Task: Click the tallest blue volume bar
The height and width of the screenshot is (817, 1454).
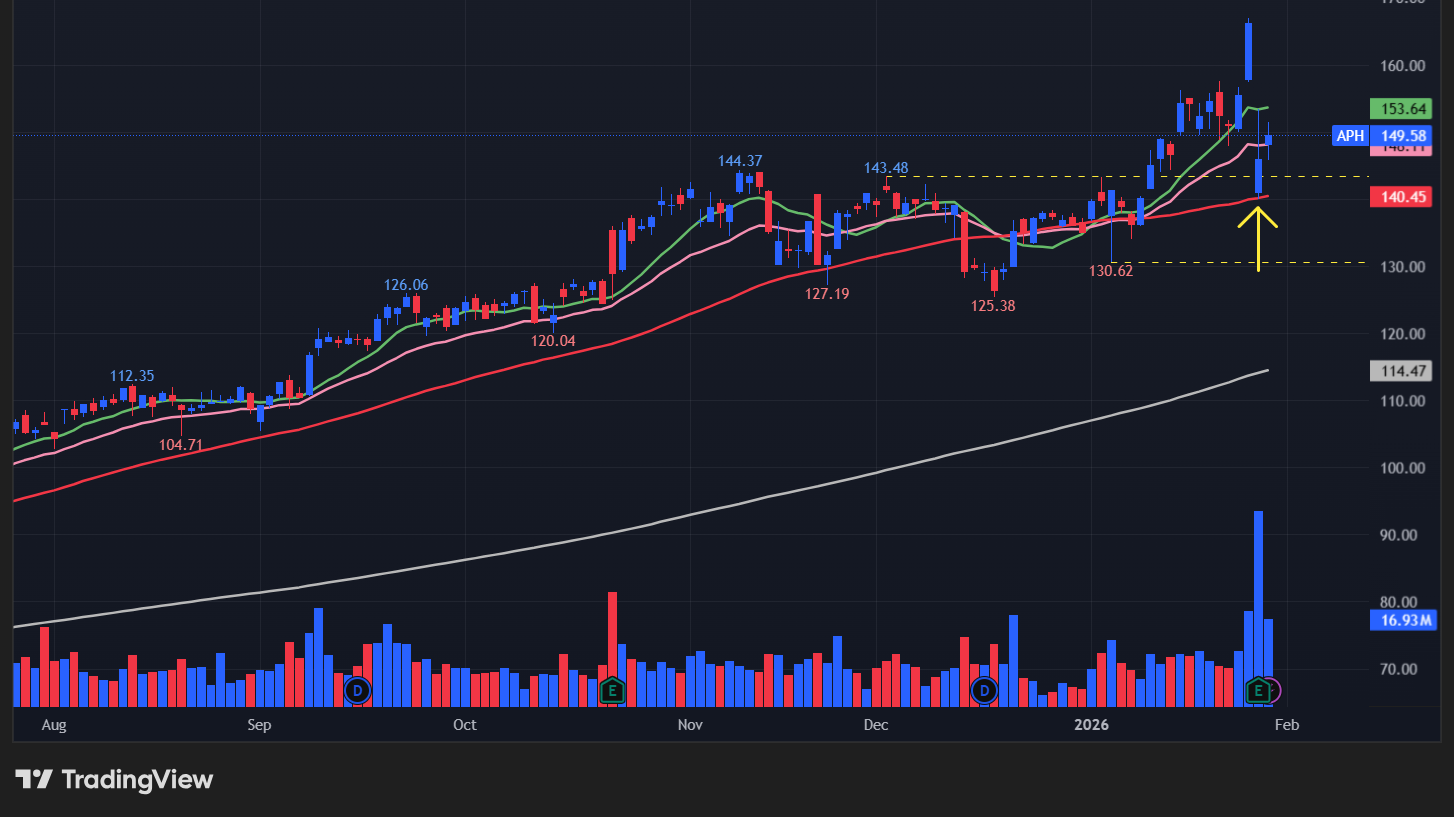Action: tap(1258, 600)
